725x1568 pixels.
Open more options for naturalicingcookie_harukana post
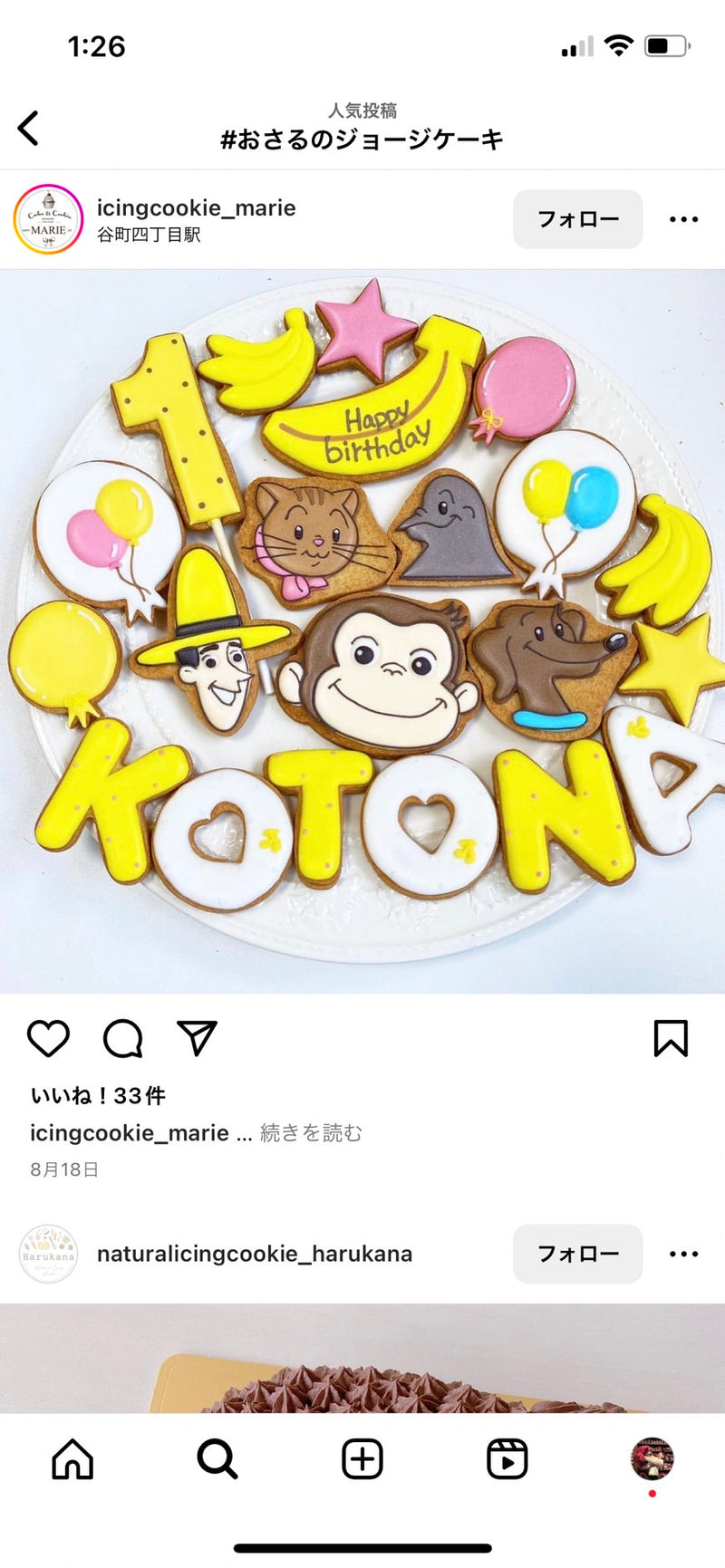tap(683, 1254)
